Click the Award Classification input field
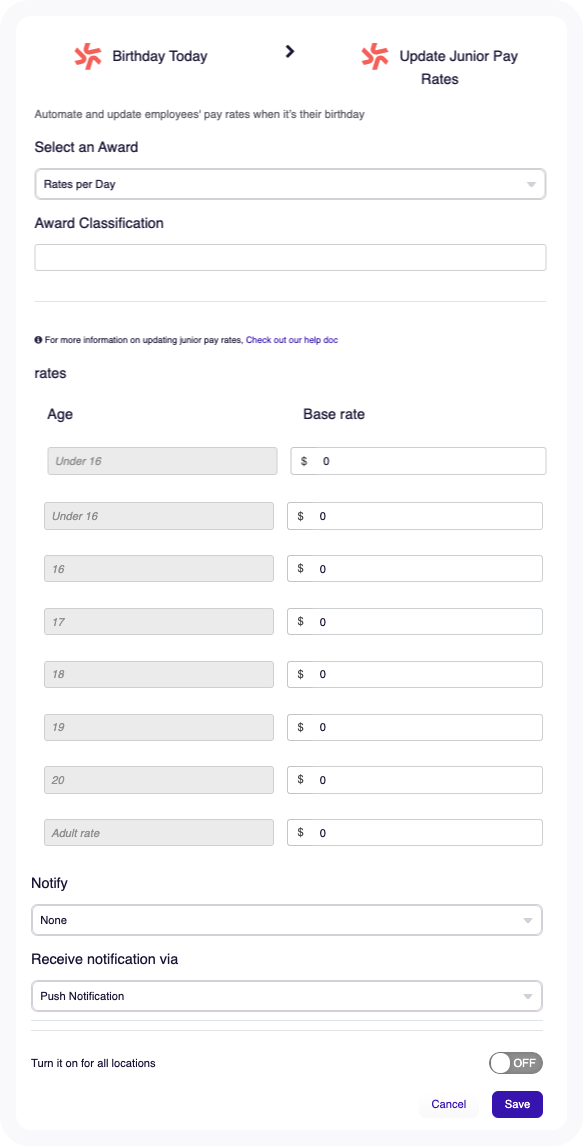583x1146 pixels. pyautogui.click(x=290, y=257)
